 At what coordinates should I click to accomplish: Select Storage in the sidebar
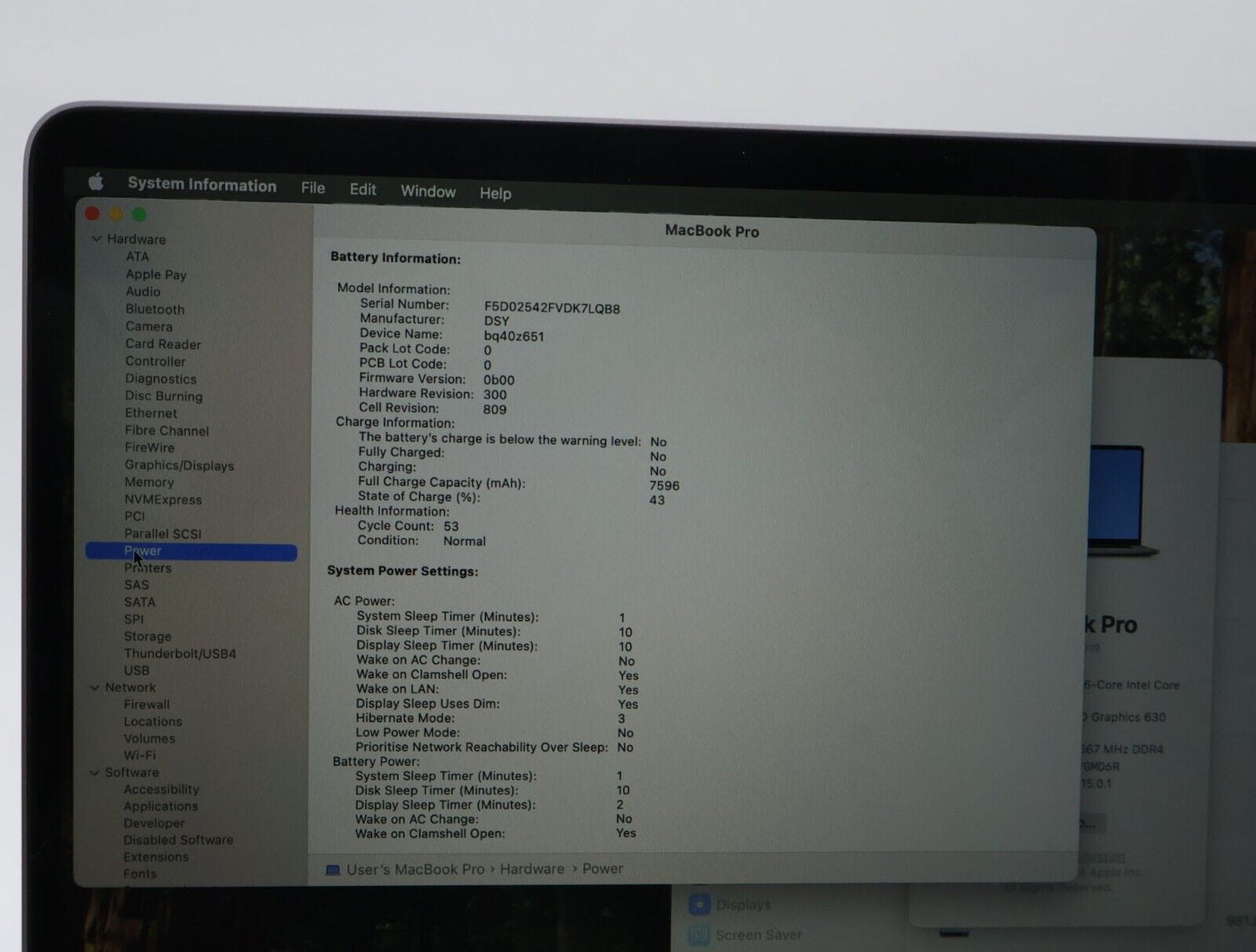coord(147,636)
